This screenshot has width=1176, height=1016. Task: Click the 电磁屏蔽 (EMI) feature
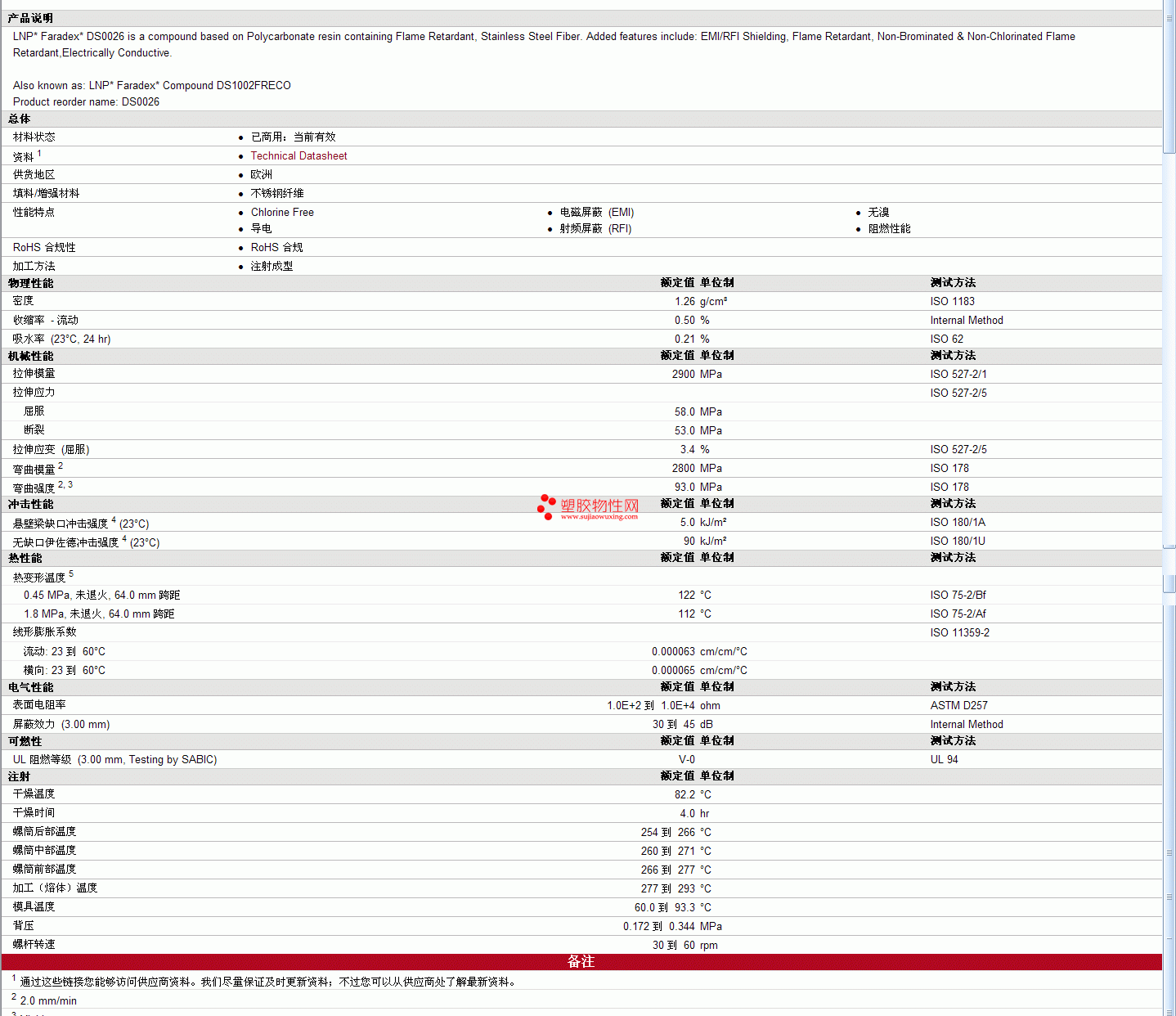click(597, 212)
